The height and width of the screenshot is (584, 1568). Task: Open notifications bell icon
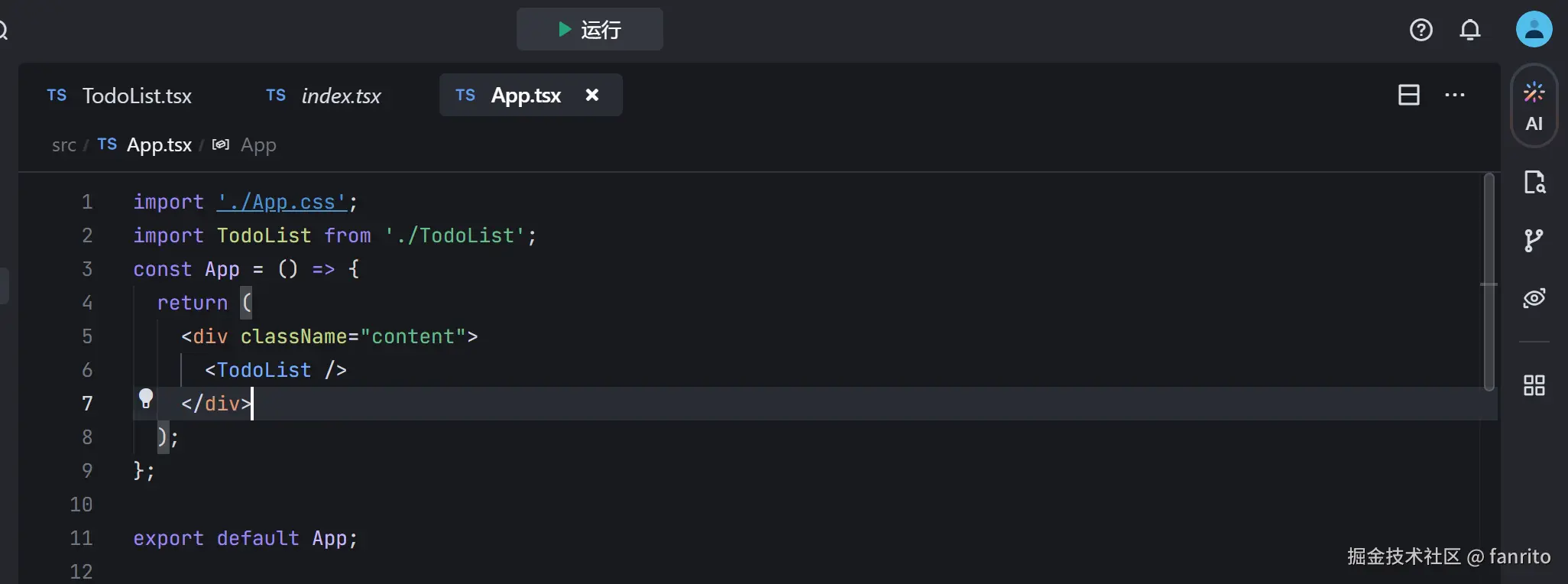point(1469,30)
